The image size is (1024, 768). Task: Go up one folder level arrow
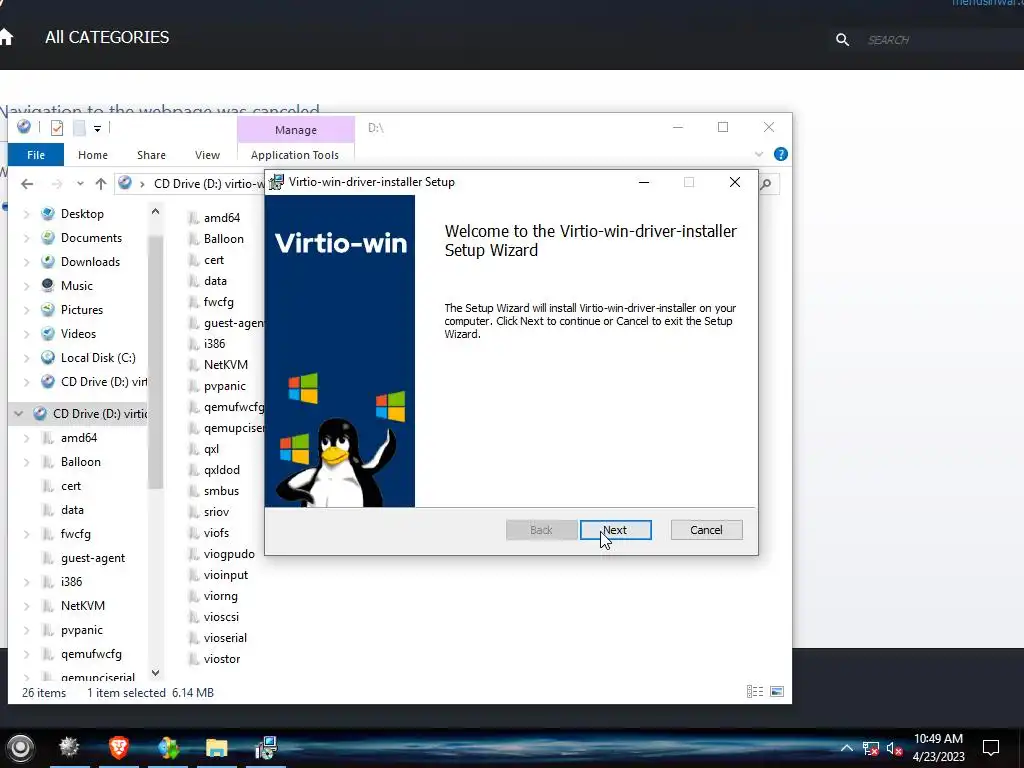101,184
